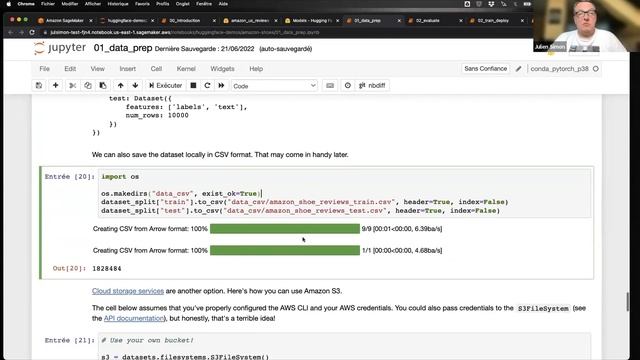This screenshot has height=360, width=640.
Task: Copy selected cells icon
Action: coord(88,85)
